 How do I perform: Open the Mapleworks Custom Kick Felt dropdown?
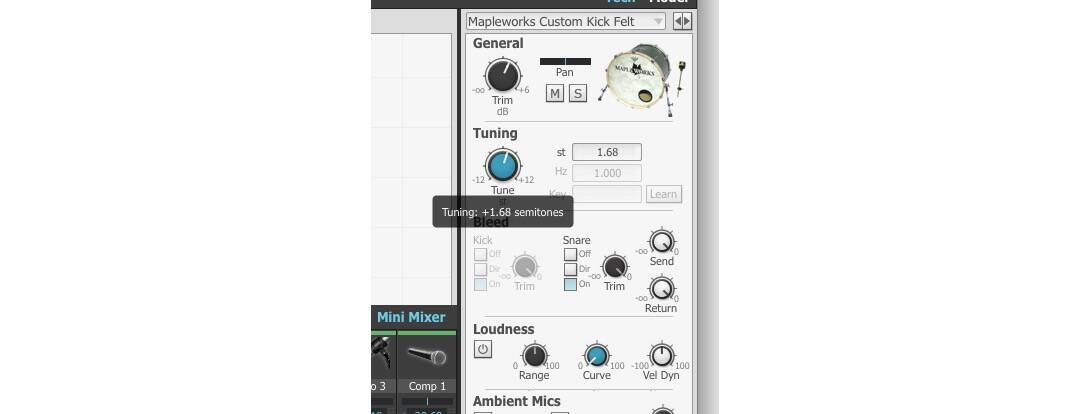point(566,22)
